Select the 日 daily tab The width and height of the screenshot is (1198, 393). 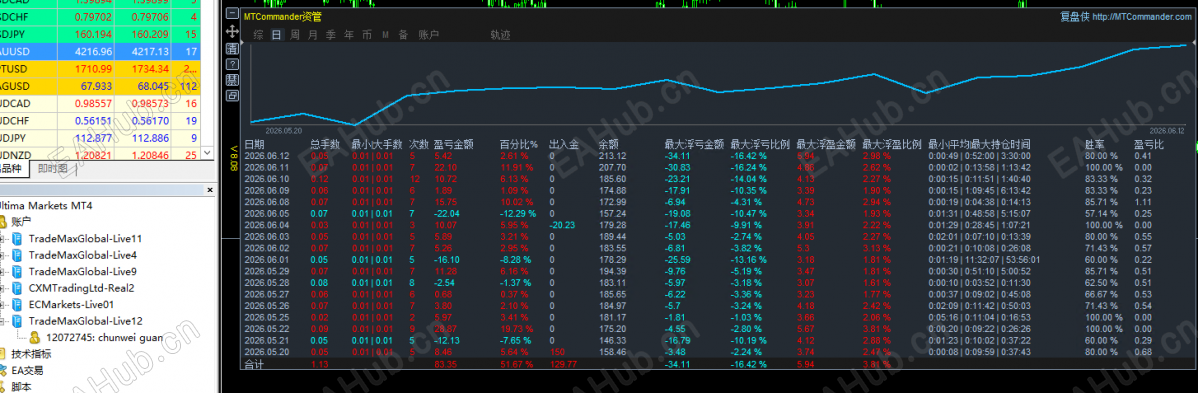point(277,35)
